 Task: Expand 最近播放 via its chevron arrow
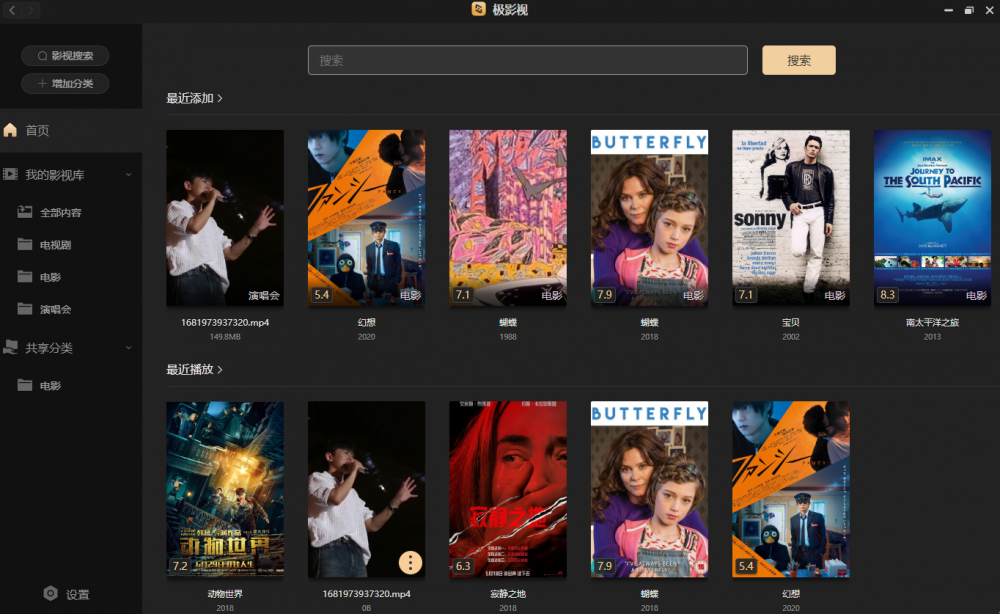point(220,370)
